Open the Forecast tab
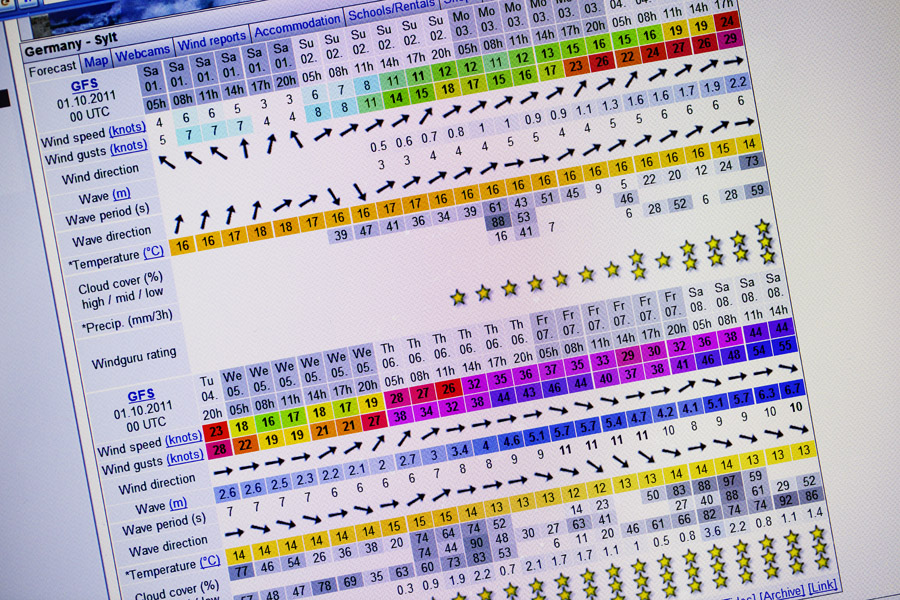 tap(52, 69)
